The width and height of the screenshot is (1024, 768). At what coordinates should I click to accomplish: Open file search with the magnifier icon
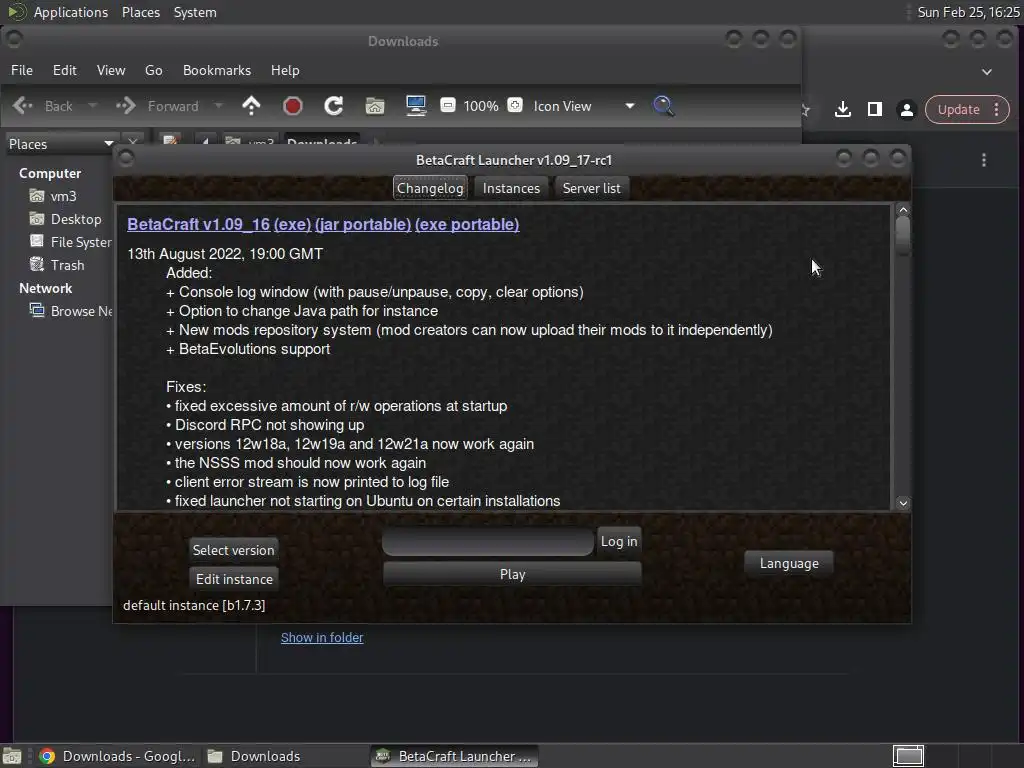click(x=664, y=106)
